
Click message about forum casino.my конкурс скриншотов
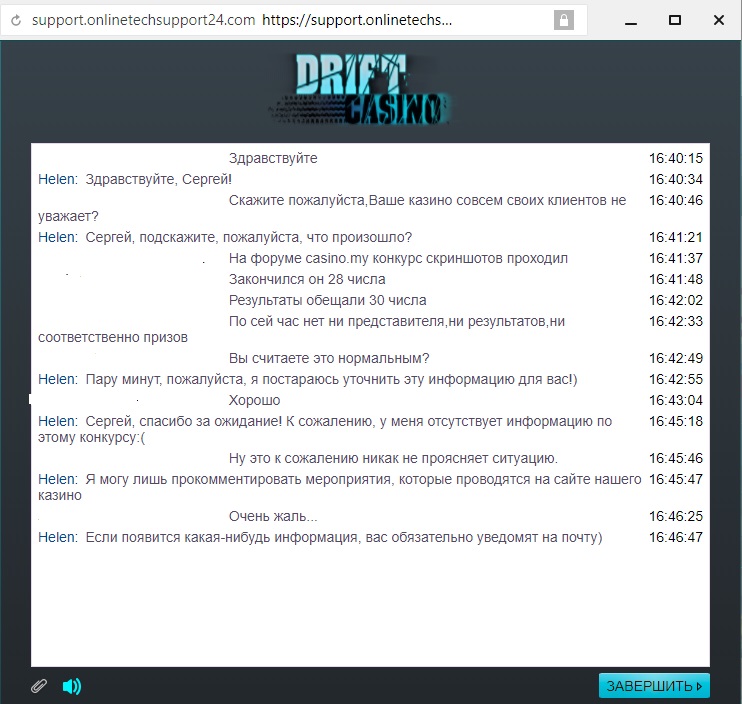click(398, 258)
